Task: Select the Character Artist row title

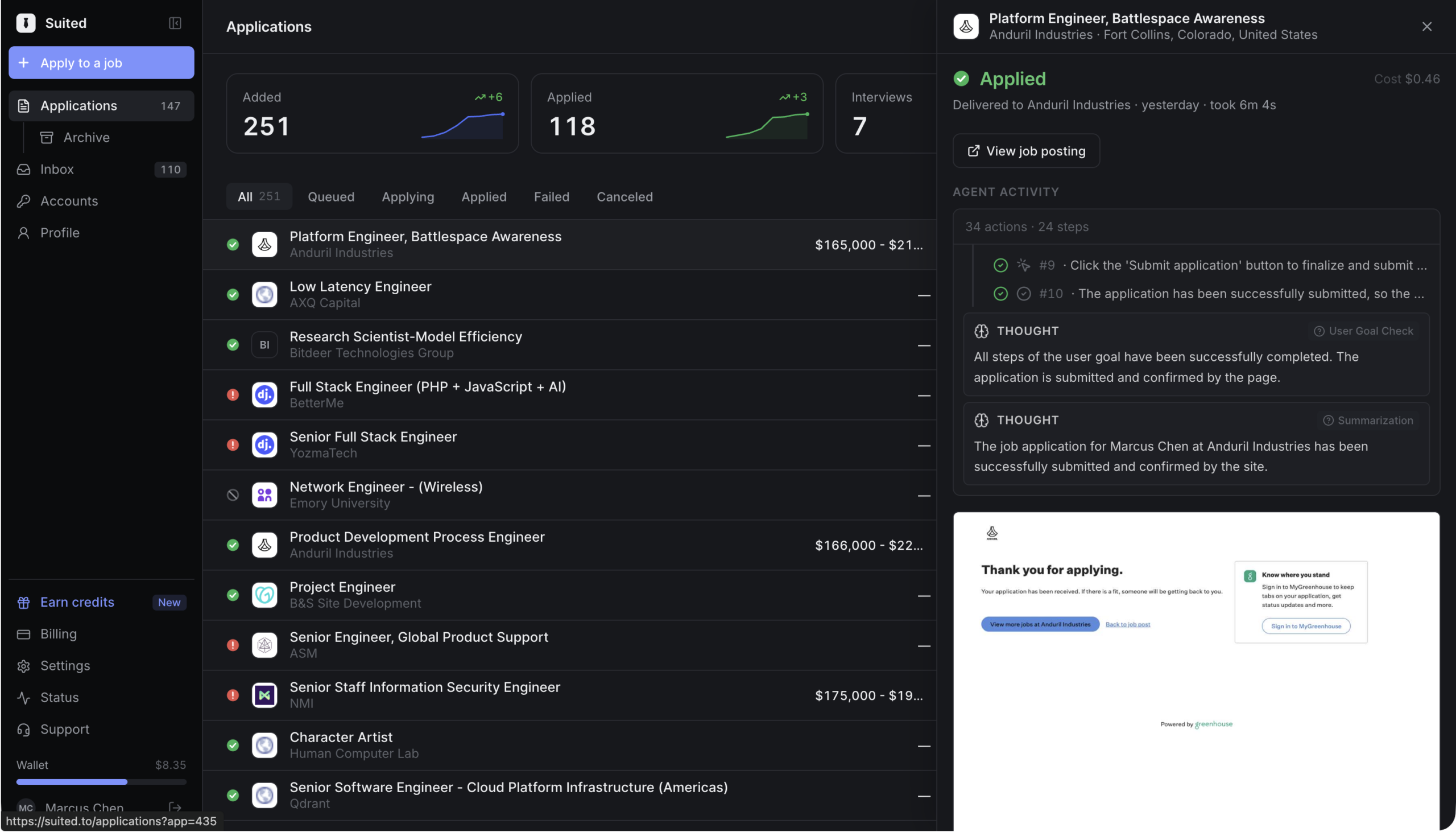Action: tap(341, 738)
